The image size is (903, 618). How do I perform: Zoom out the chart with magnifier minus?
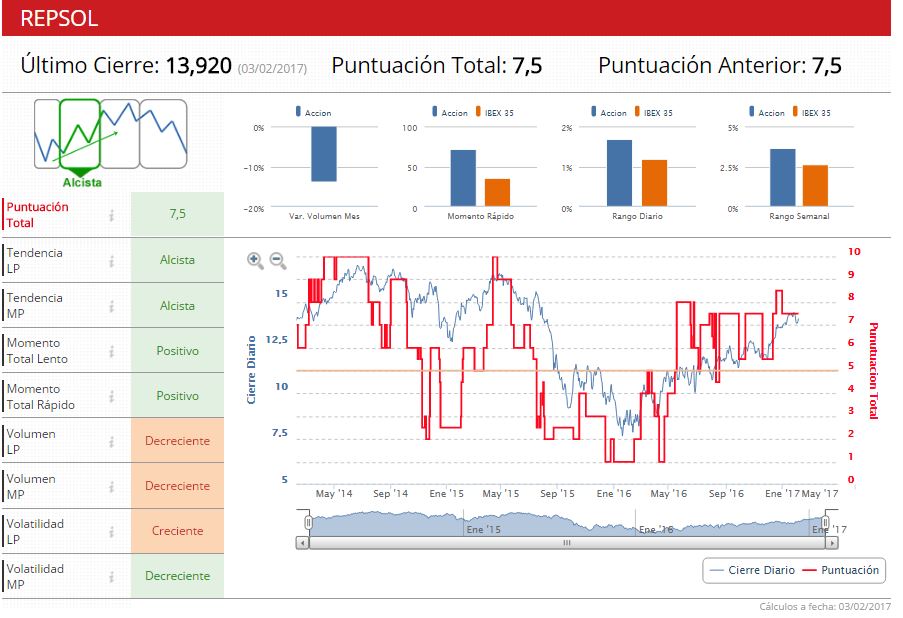(278, 260)
